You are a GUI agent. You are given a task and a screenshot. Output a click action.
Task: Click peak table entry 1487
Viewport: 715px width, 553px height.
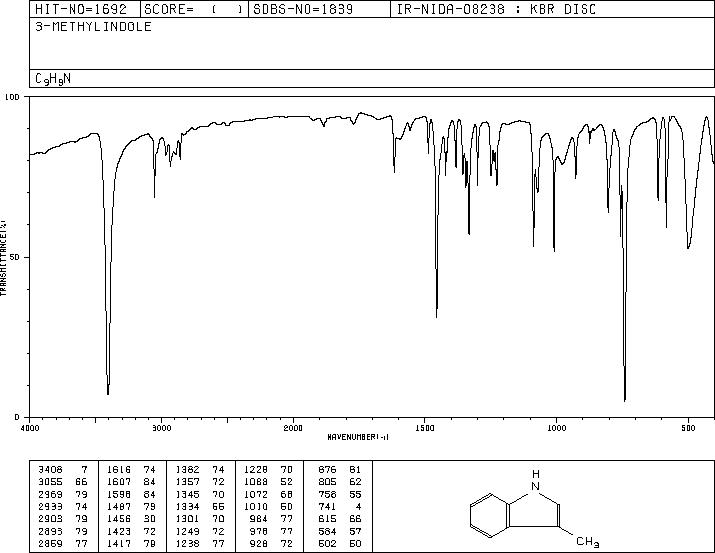coord(119,506)
